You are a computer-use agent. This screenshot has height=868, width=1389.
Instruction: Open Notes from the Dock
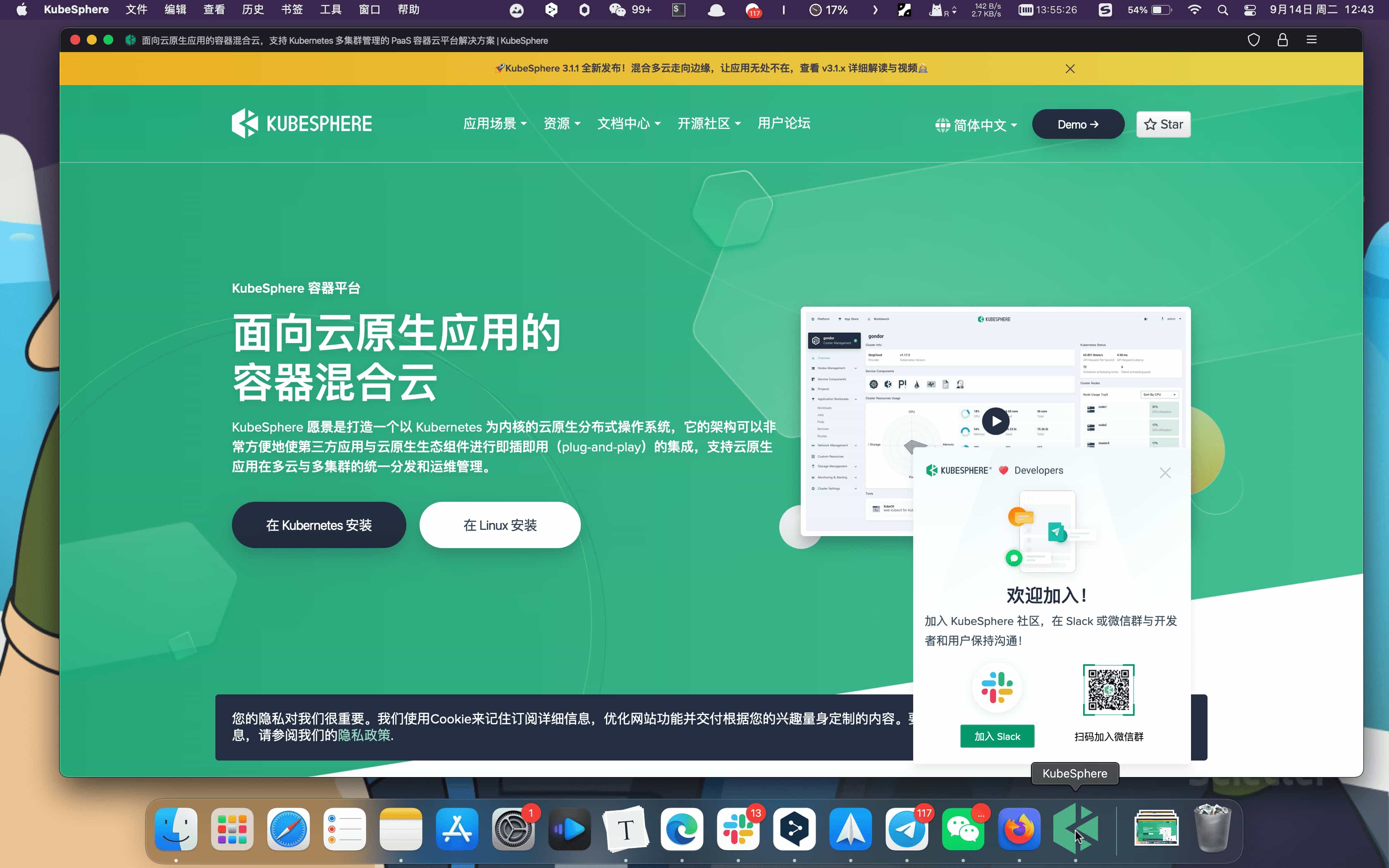[x=401, y=829]
